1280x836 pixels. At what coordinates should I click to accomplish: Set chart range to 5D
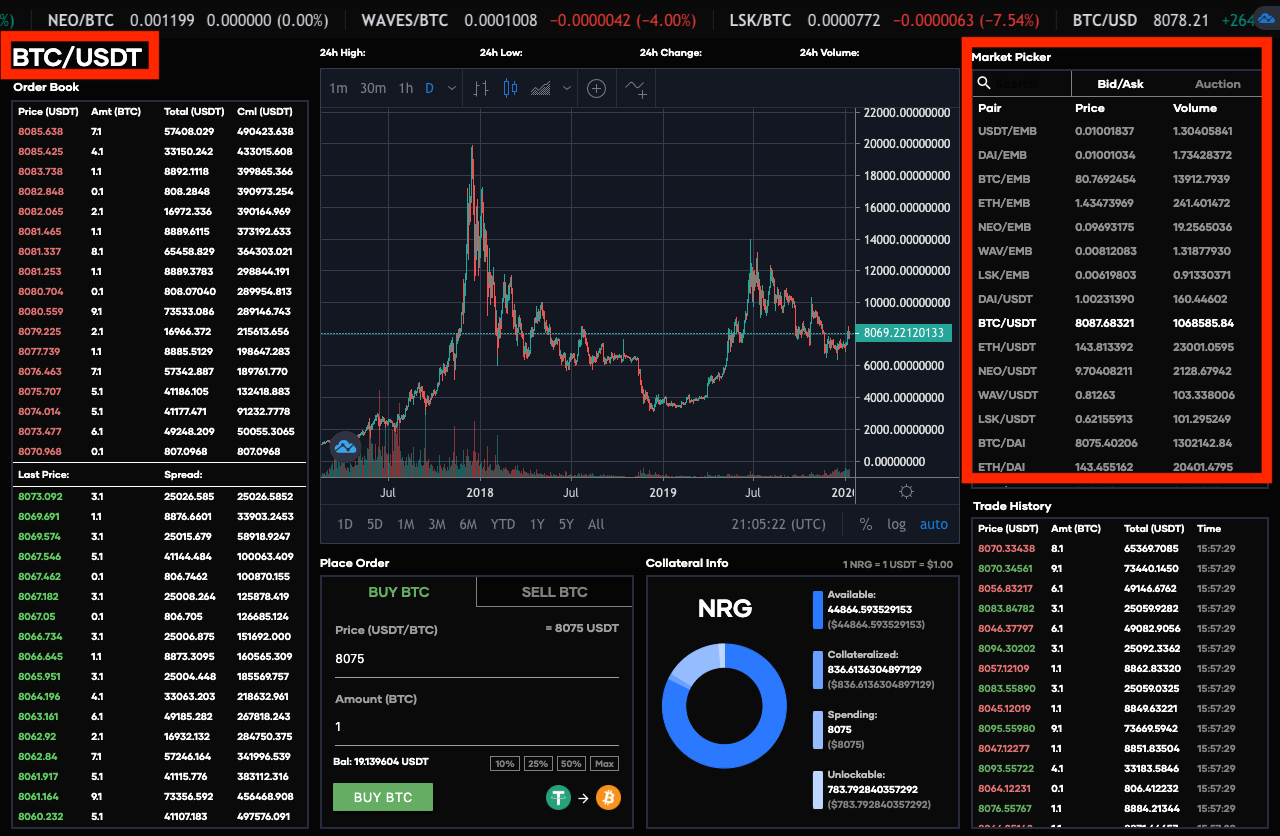[375, 524]
